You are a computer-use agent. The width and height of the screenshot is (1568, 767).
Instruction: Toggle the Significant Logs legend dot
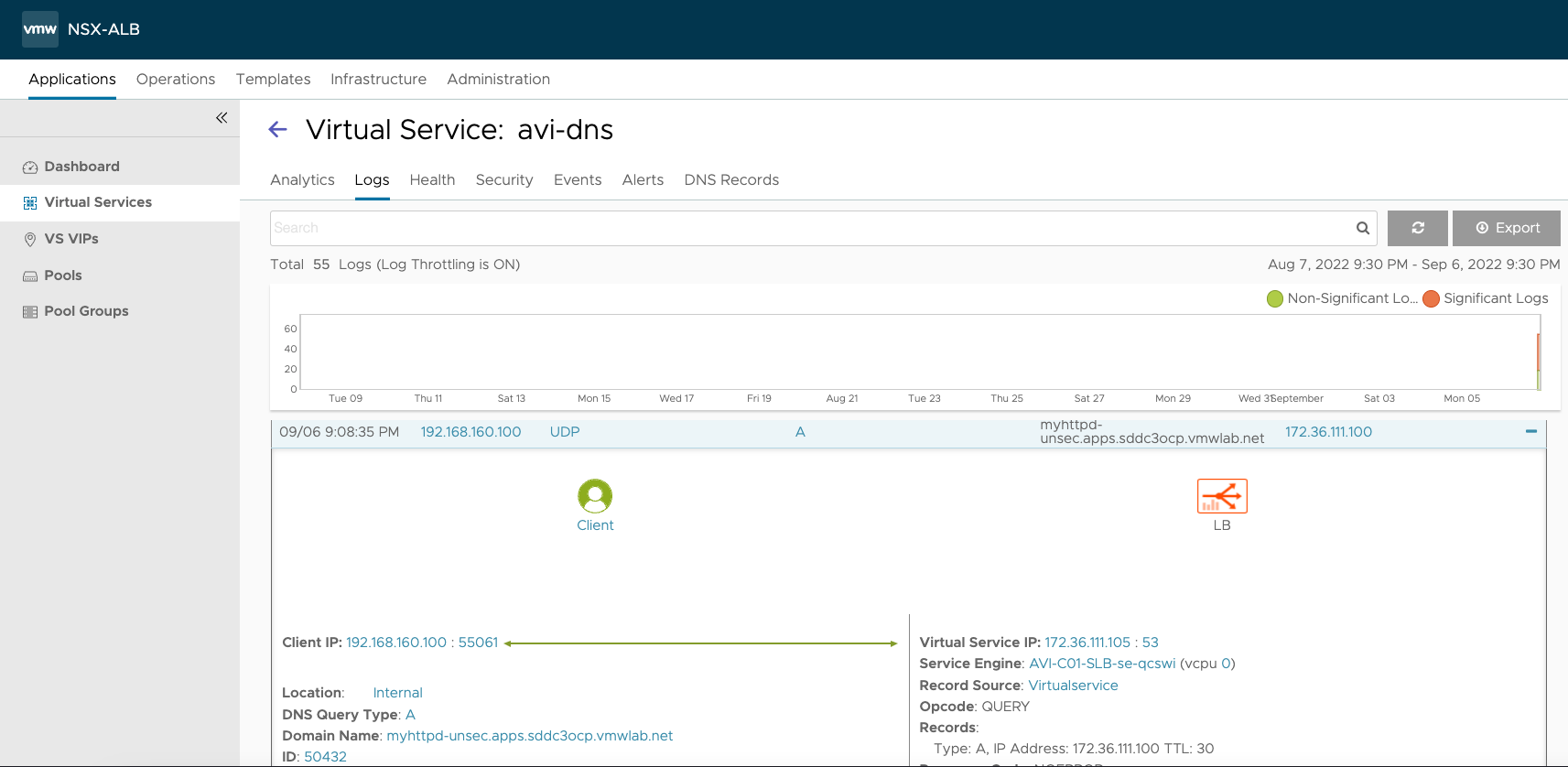click(x=1432, y=298)
